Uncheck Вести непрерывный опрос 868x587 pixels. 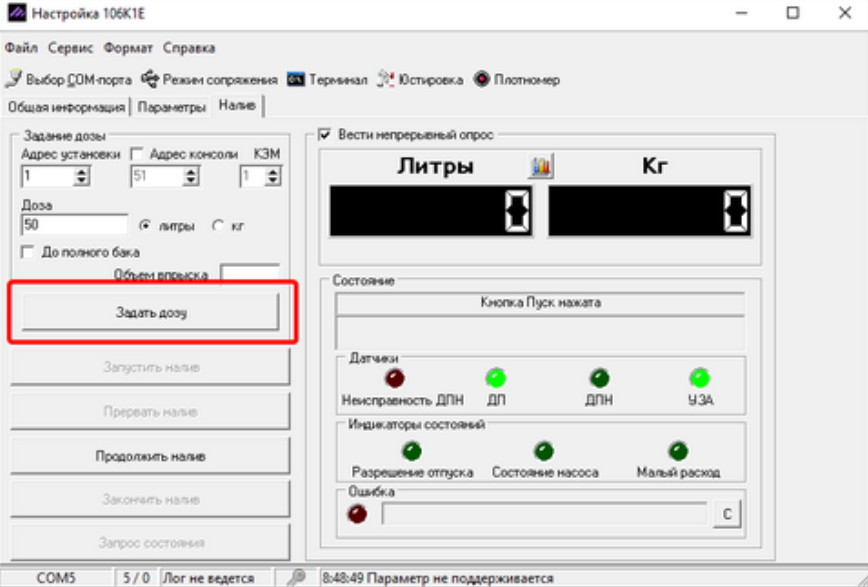[x=324, y=135]
